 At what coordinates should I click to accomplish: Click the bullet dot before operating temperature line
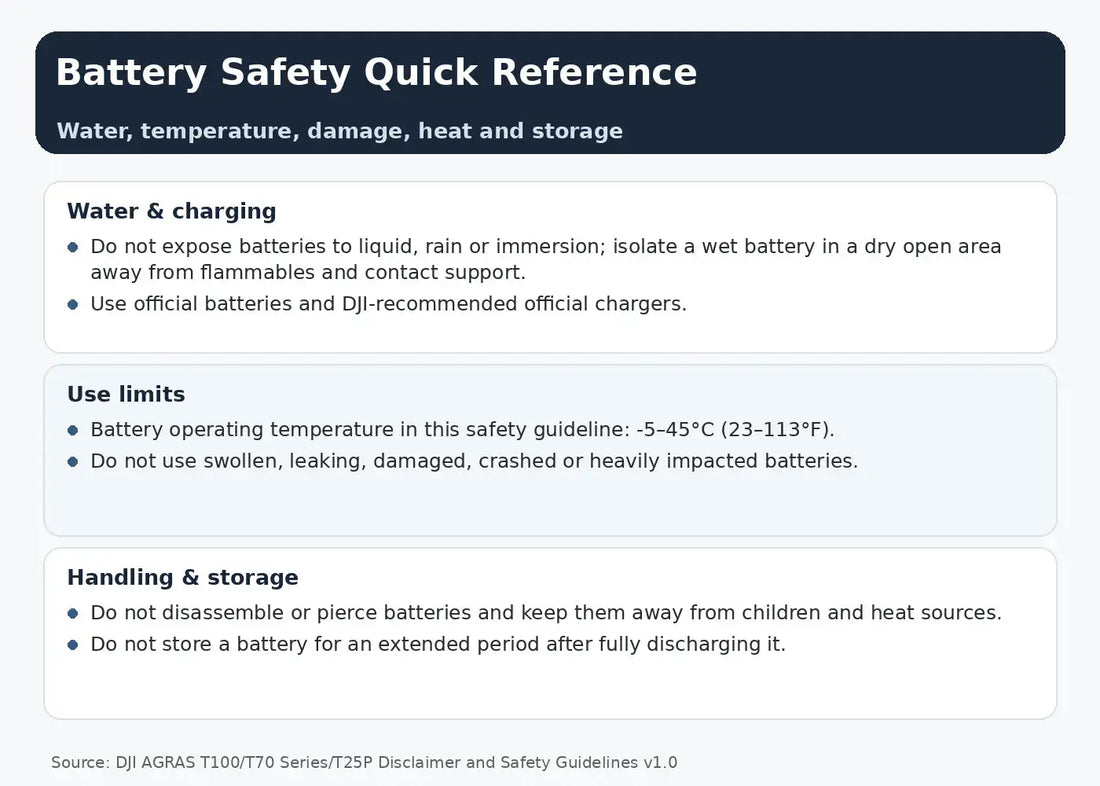[x=73, y=430]
